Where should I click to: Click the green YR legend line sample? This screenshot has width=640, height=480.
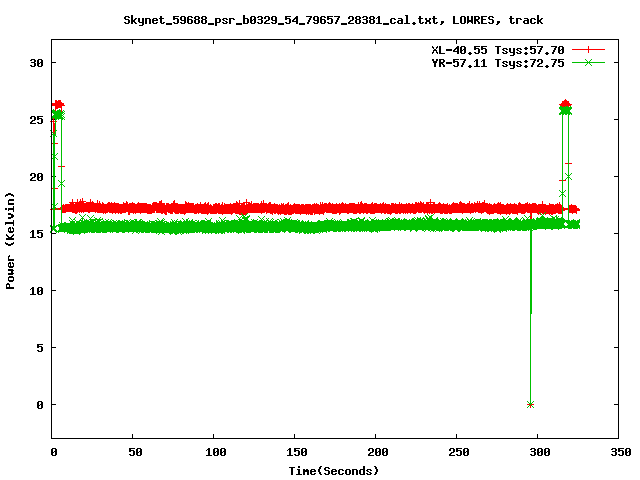pyautogui.click(x=588, y=63)
